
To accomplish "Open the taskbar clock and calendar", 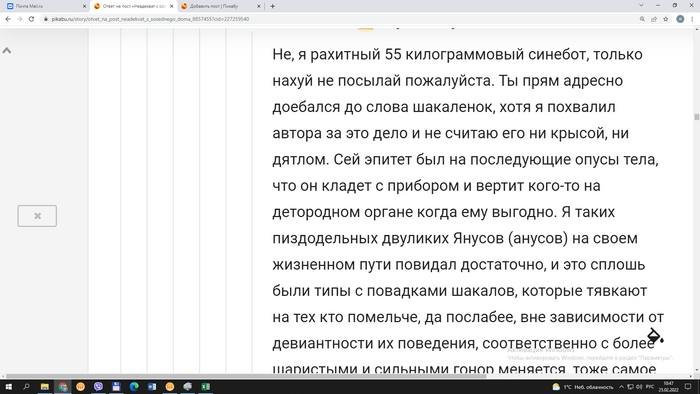I will pyautogui.click(x=668, y=387).
